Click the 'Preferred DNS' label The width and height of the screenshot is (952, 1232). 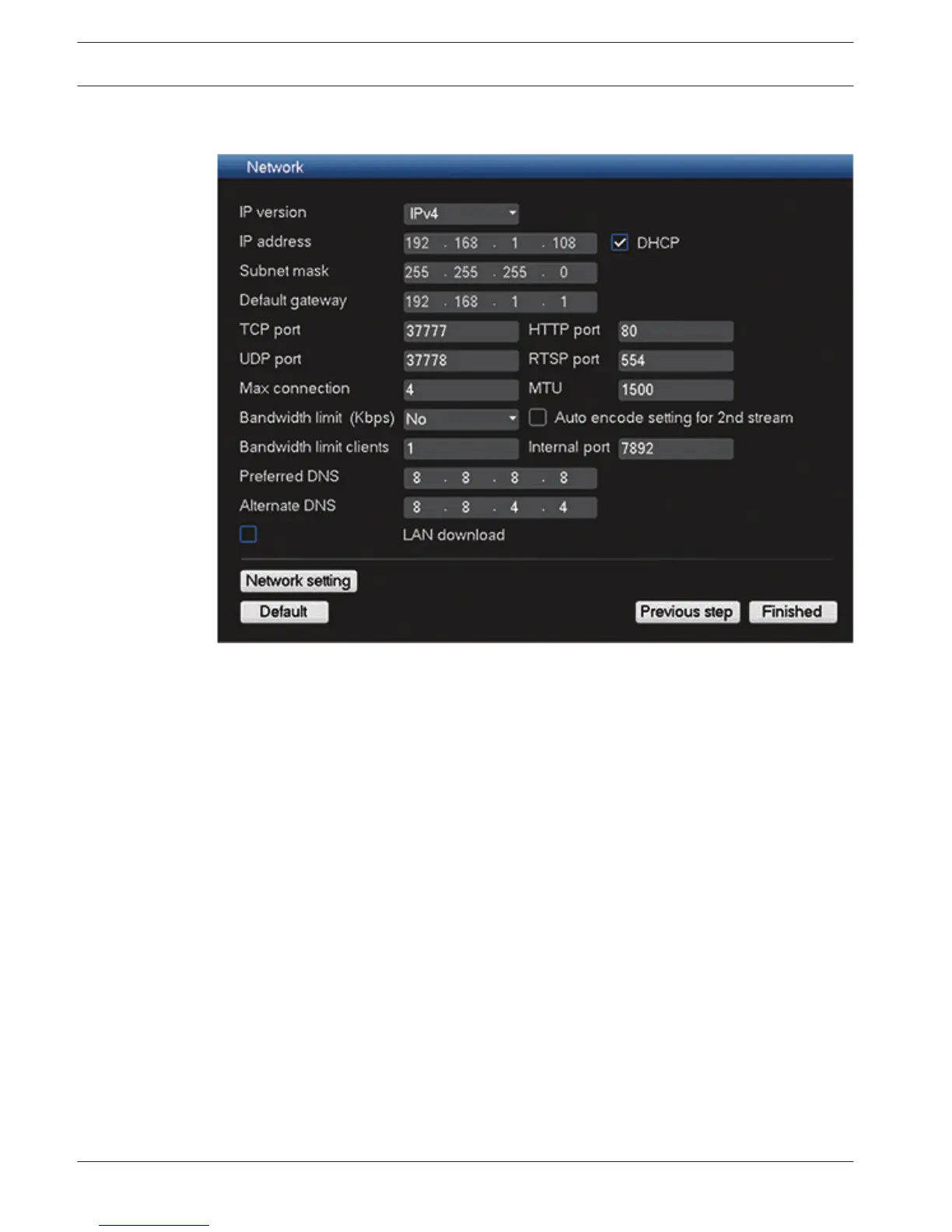tap(289, 476)
